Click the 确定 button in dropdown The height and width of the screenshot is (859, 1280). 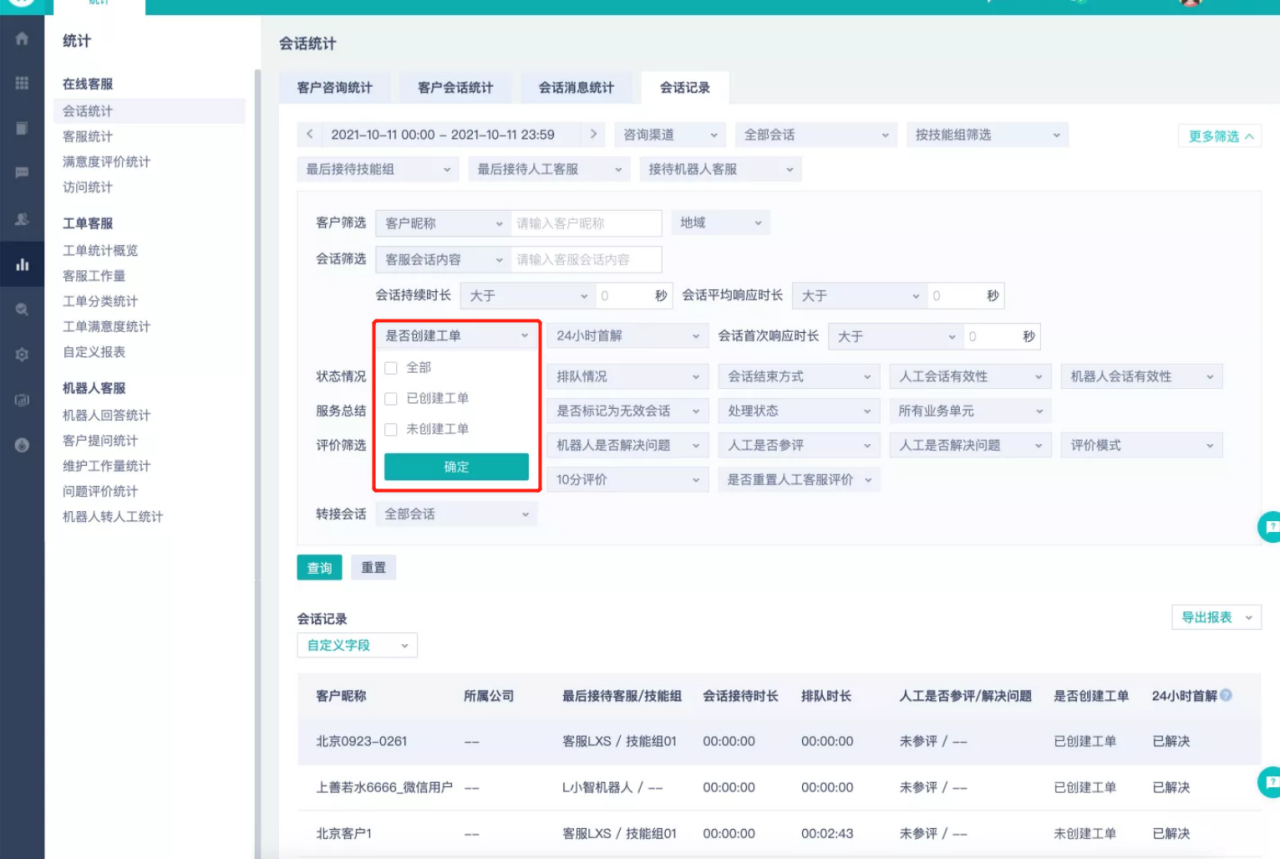456,467
